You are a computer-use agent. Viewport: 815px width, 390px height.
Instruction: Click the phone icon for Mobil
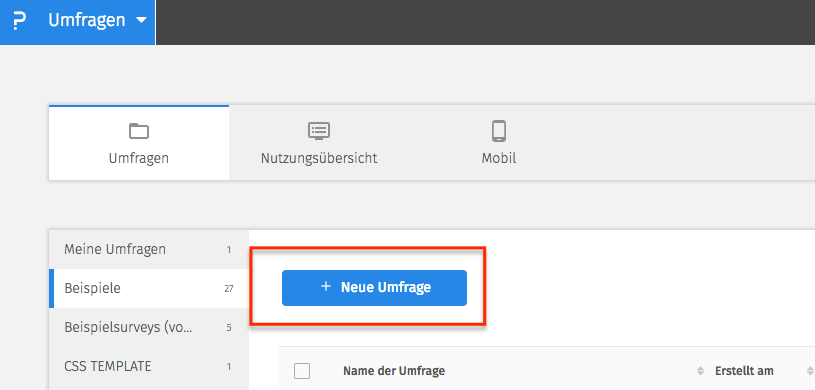coord(499,131)
